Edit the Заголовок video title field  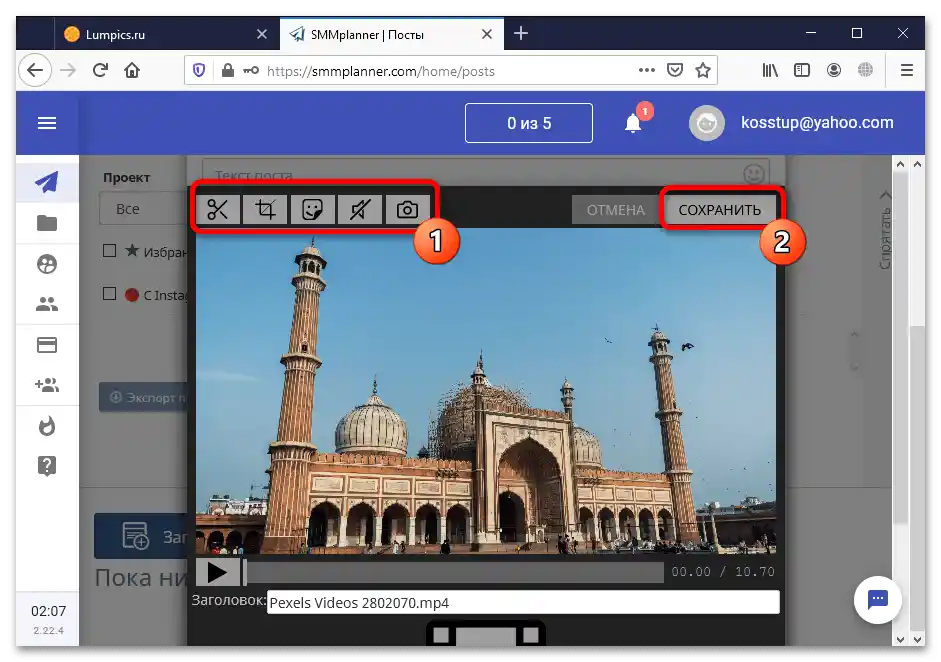click(523, 603)
